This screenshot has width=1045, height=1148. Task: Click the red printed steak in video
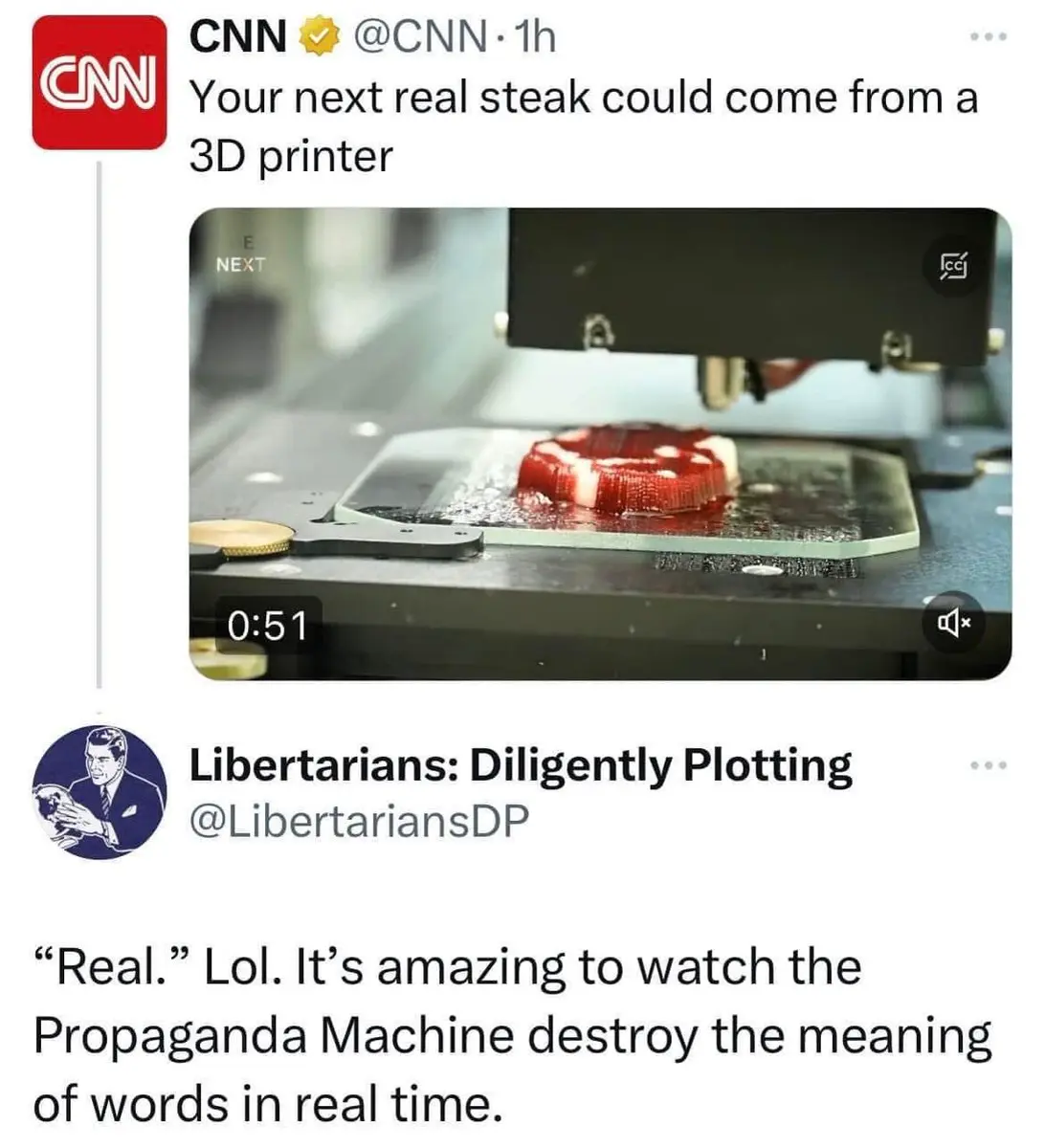[630, 469]
